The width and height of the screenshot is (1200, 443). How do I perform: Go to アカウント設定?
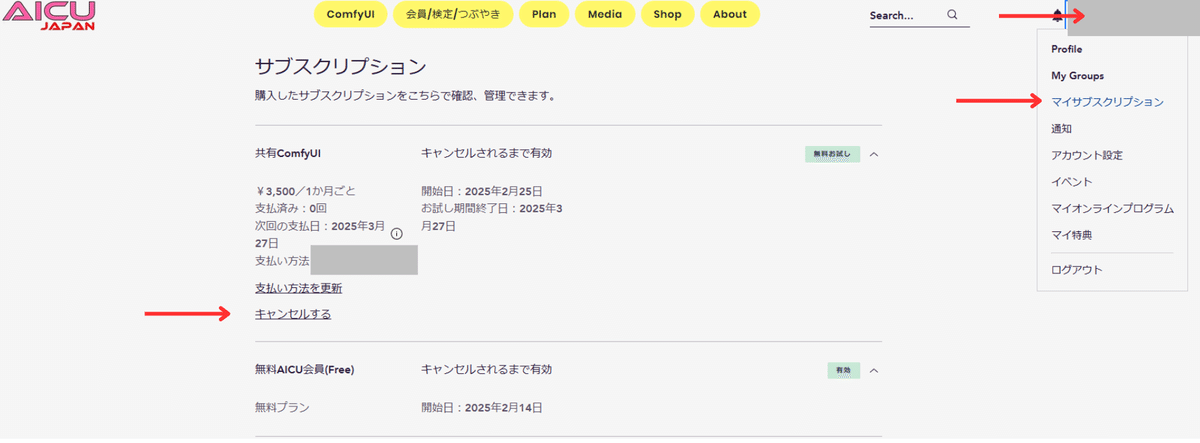point(1087,156)
